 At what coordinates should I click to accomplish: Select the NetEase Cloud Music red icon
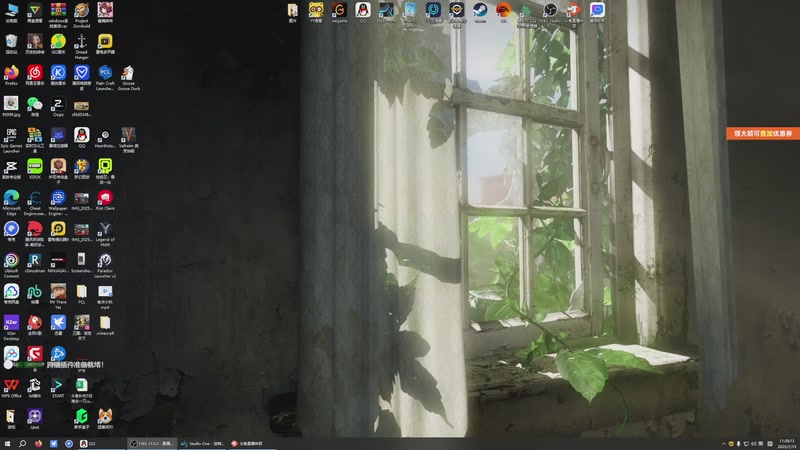point(35,75)
